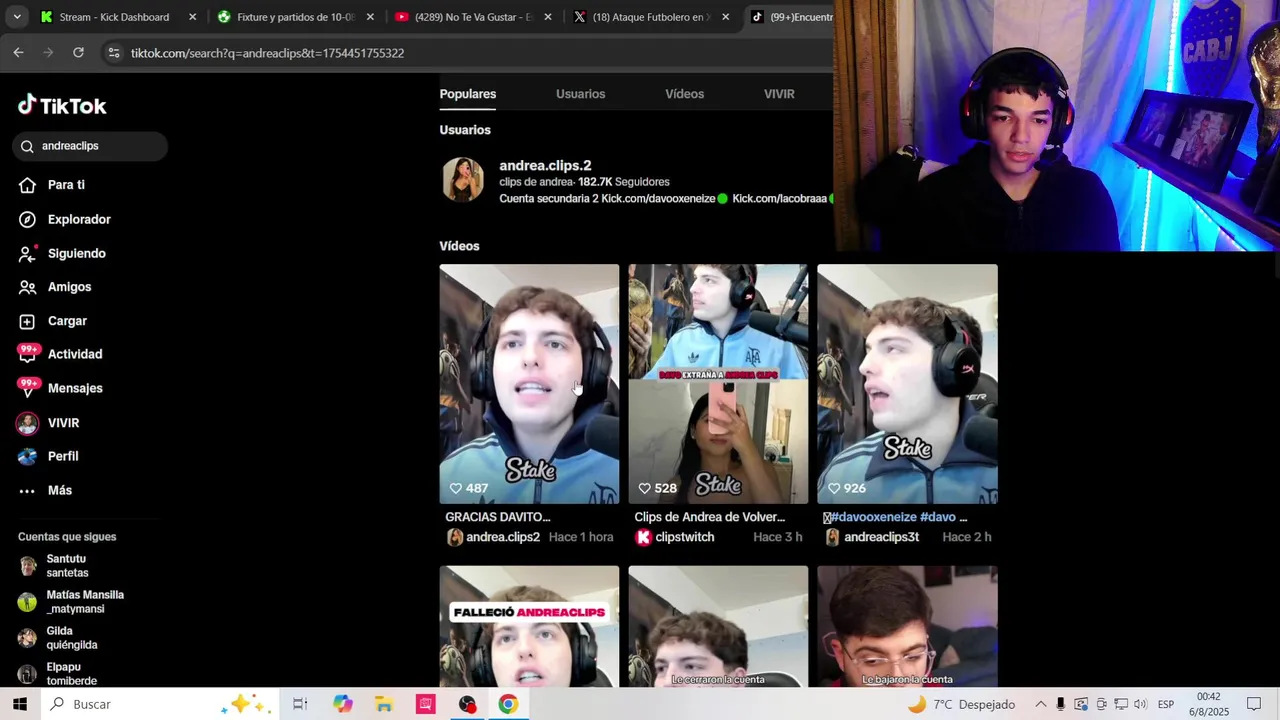The width and height of the screenshot is (1280, 720).
Task: Open #davooxeneize video thumbnail with 926 likes
Action: tap(907, 384)
